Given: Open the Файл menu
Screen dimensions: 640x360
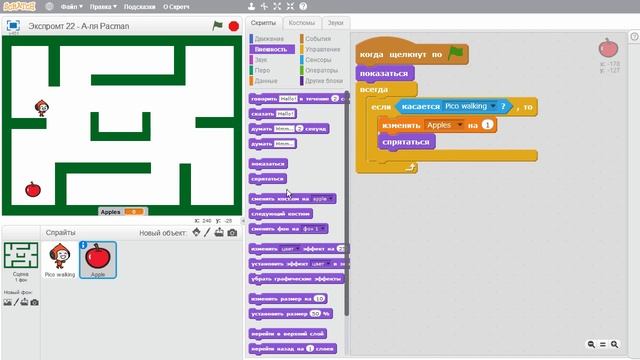Looking at the screenshot, I should click(x=72, y=7).
